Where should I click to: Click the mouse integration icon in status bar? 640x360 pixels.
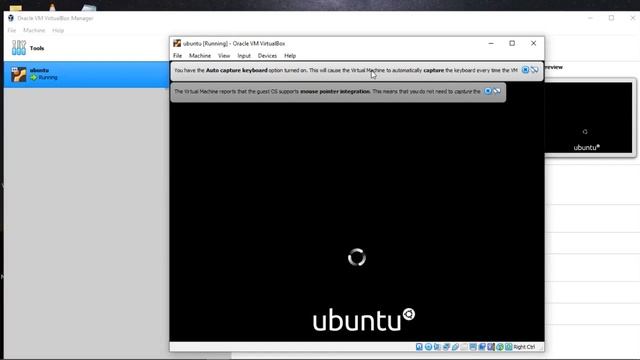500,347
